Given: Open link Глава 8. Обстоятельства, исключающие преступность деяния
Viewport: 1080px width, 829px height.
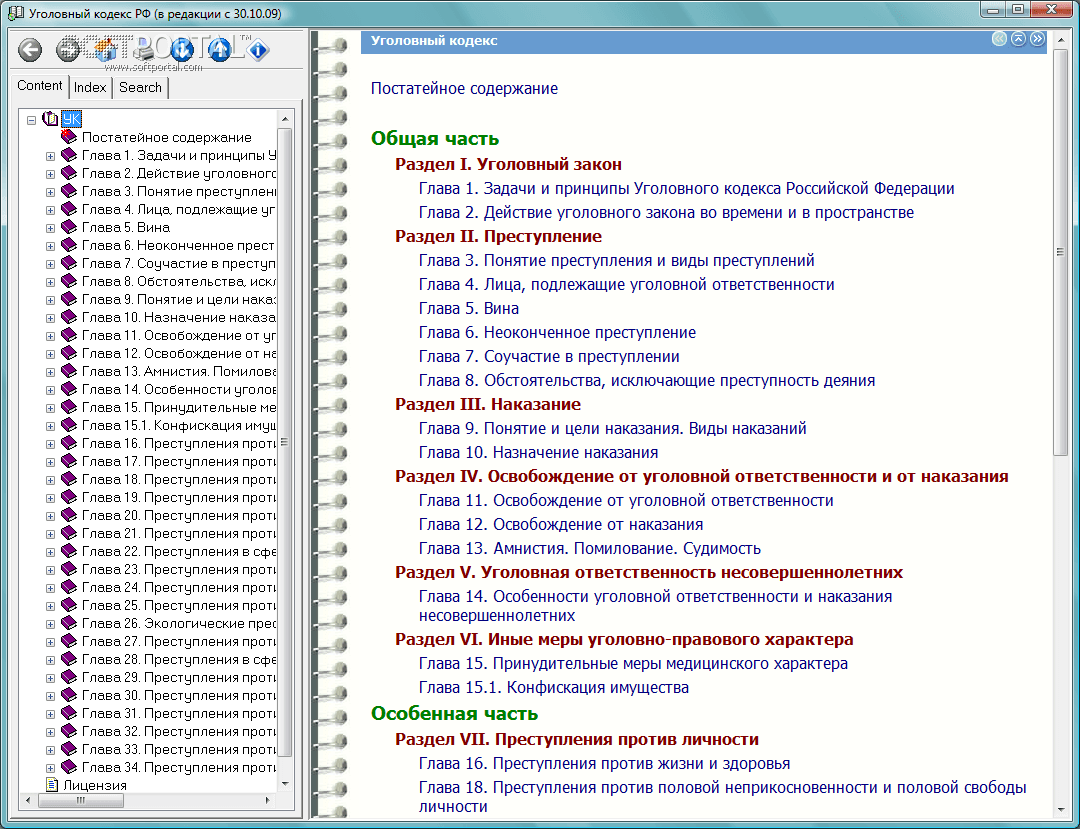Looking at the screenshot, I should click(647, 380).
